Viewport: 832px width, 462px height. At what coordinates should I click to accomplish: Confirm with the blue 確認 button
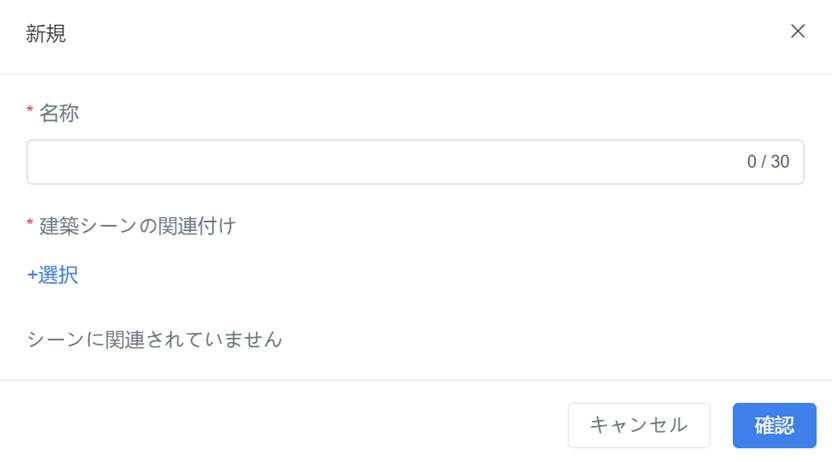[774, 425]
